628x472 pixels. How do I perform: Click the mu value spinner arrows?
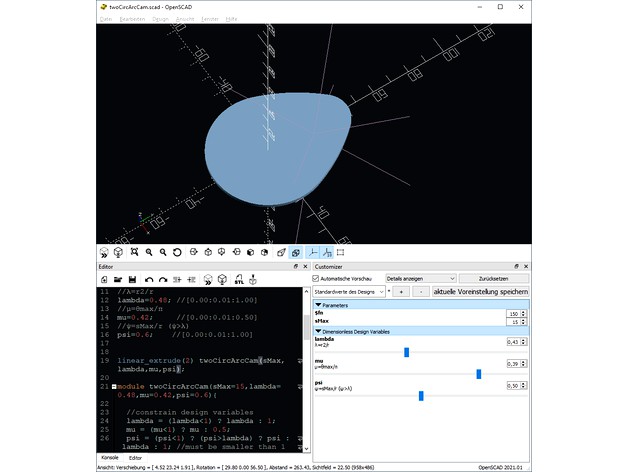523,363
